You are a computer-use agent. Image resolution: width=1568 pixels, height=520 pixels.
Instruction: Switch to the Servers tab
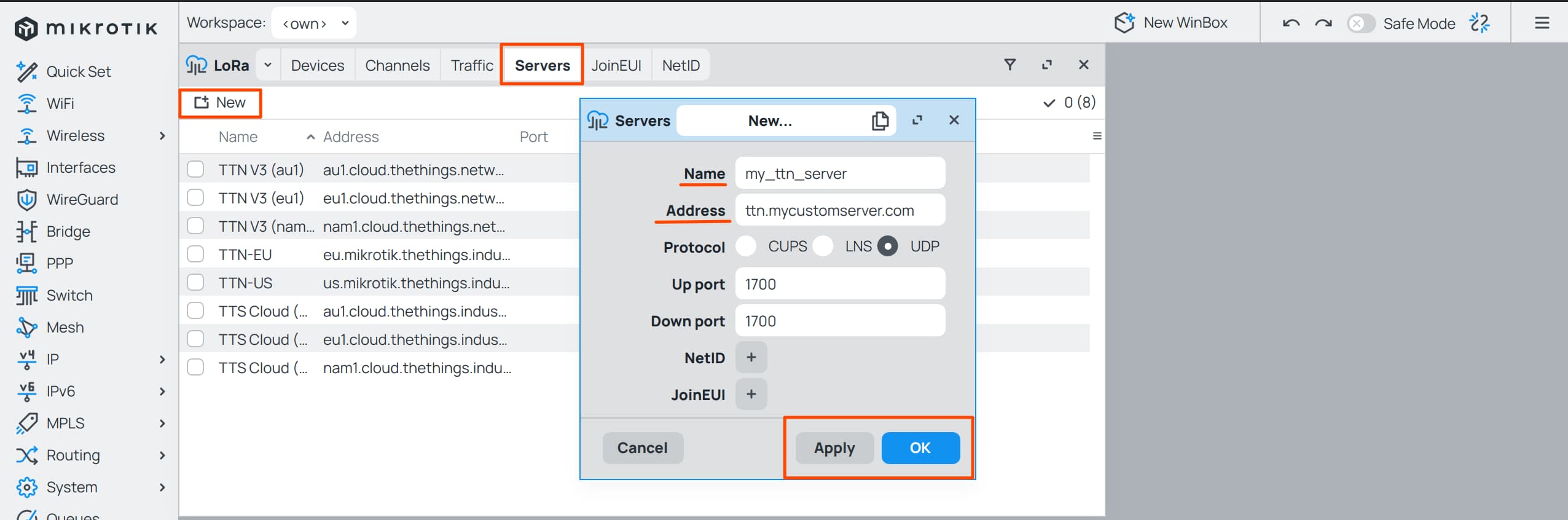[542, 65]
